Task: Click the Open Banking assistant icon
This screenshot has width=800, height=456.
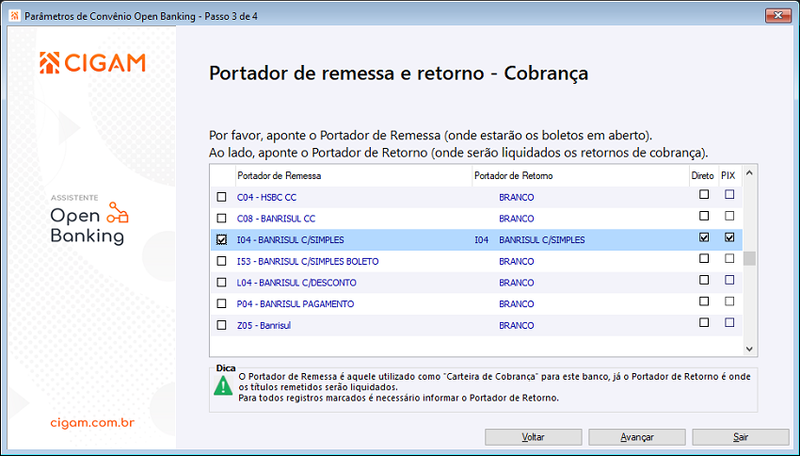Action: (x=117, y=213)
